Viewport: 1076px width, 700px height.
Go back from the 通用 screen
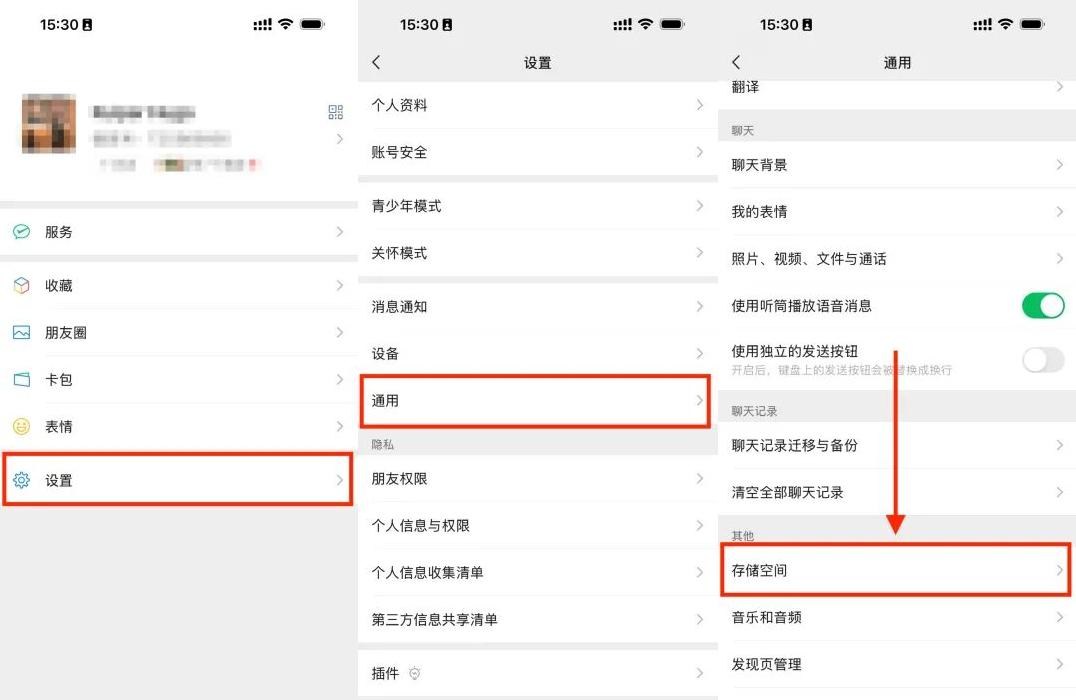736,62
